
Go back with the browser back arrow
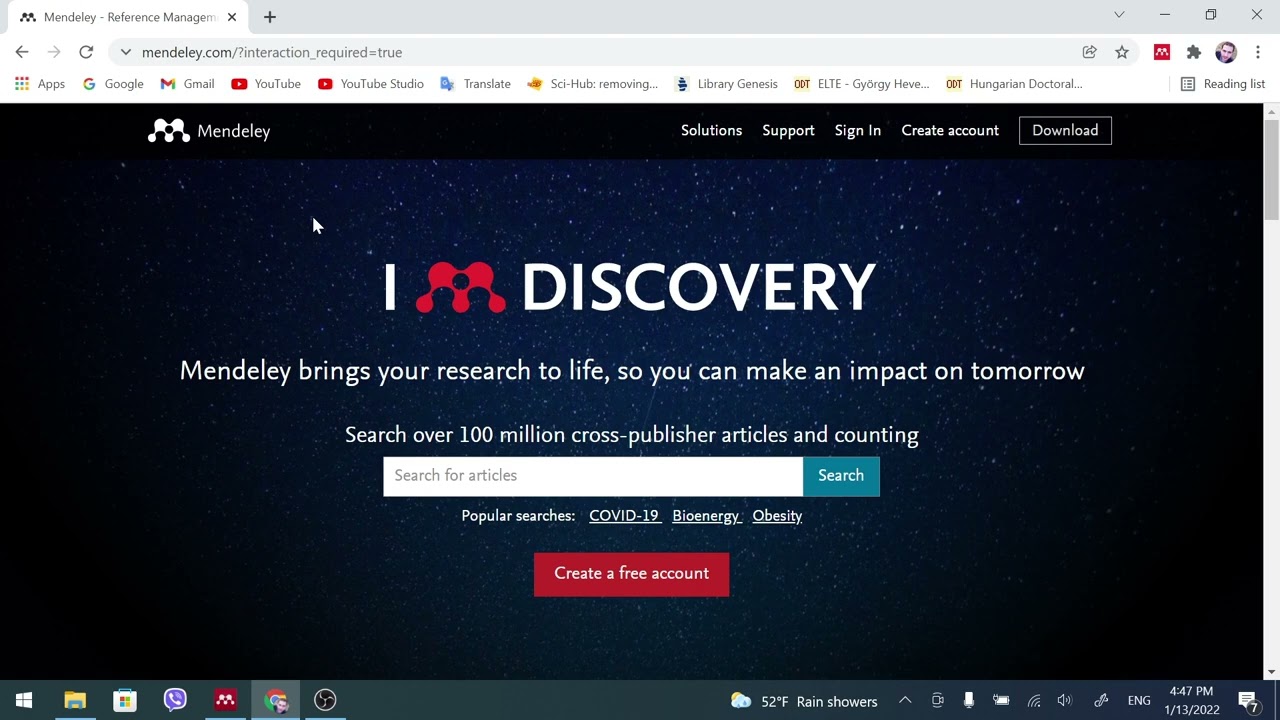point(22,52)
